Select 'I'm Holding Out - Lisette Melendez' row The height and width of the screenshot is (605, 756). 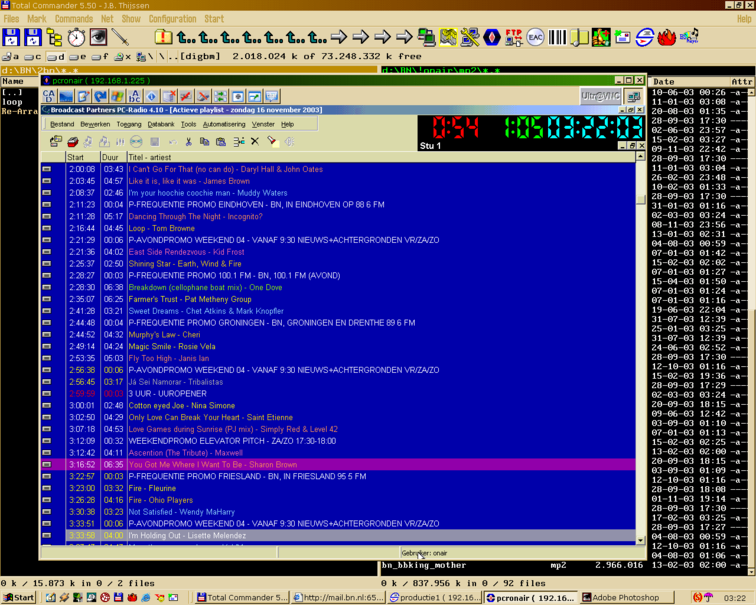point(338,536)
